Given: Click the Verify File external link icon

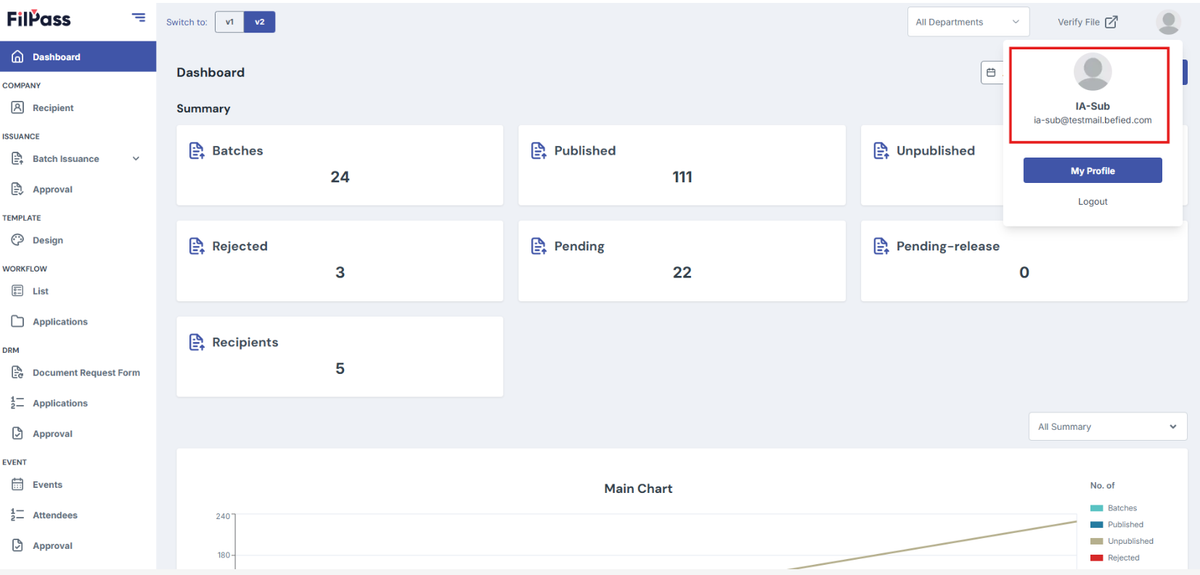Looking at the screenshot, I should pyautogui.click(x=1111, y=22).
